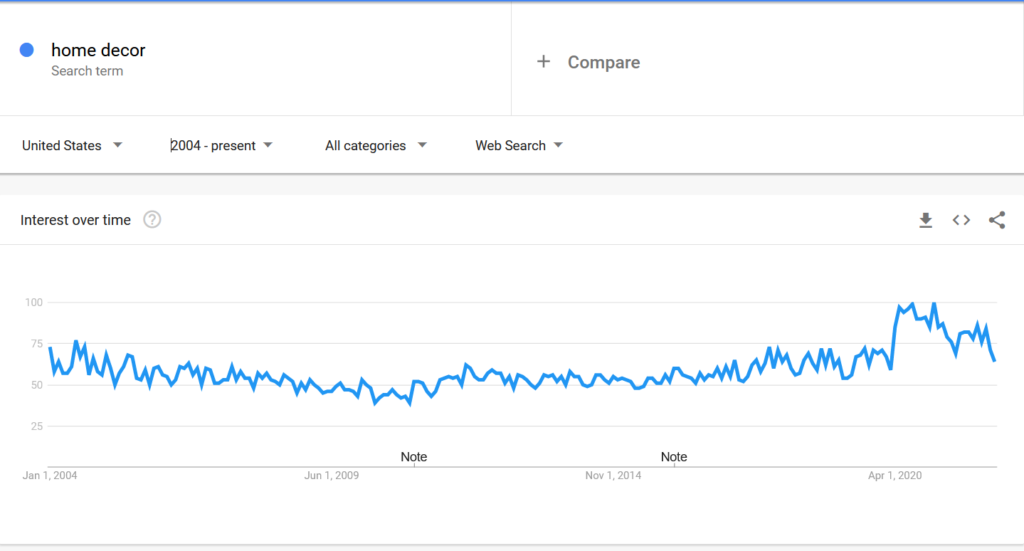Edit the home decor search term
Image resolution: width=1024 pixels, height=551 pixels.
pos(98,50)
